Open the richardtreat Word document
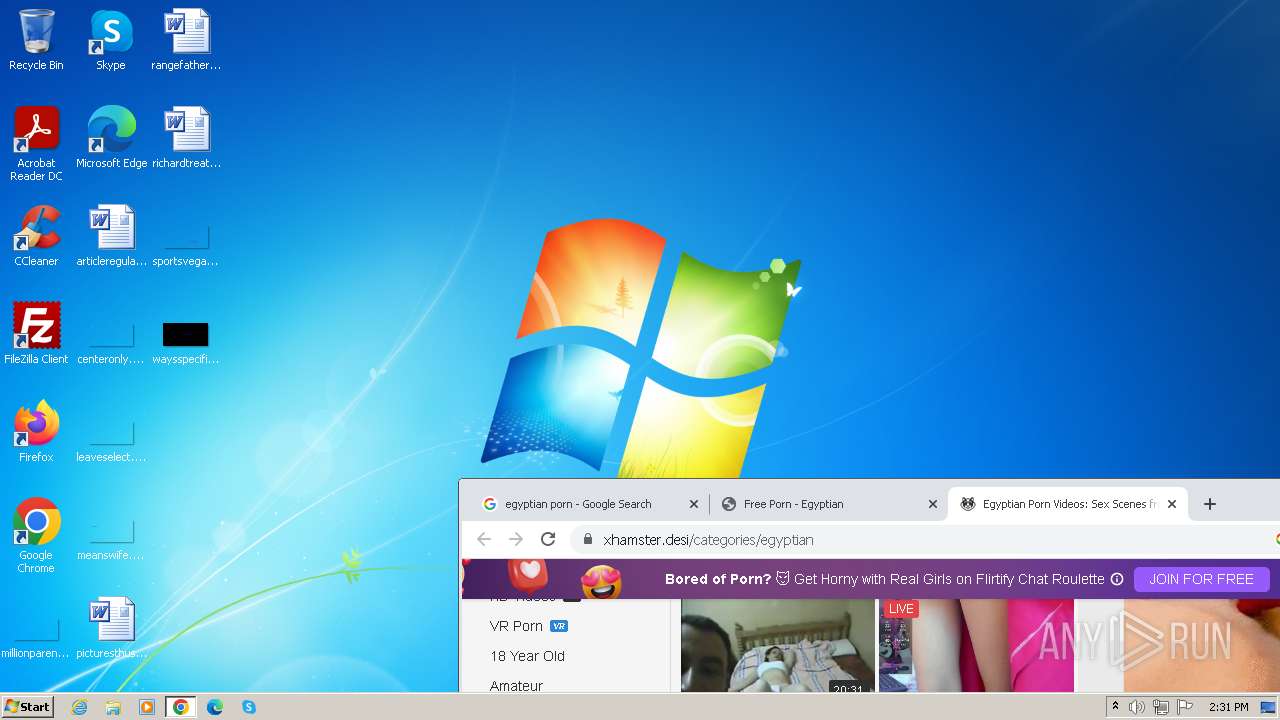 186,137
